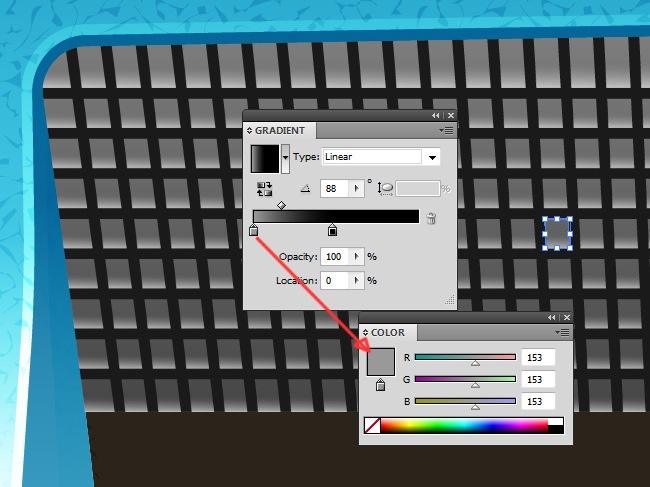Click the Opacity field showing 100
This screenshot has height=487, width=650.
335,257
